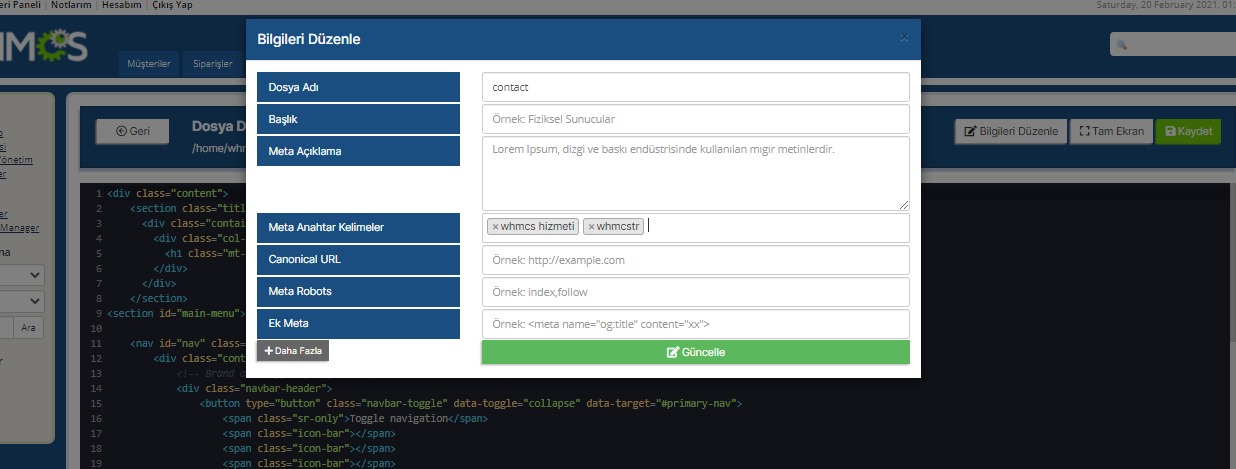Open the Müşteriler menu tab
Screen dimensions: 1236x469
[x=149, y=65]
